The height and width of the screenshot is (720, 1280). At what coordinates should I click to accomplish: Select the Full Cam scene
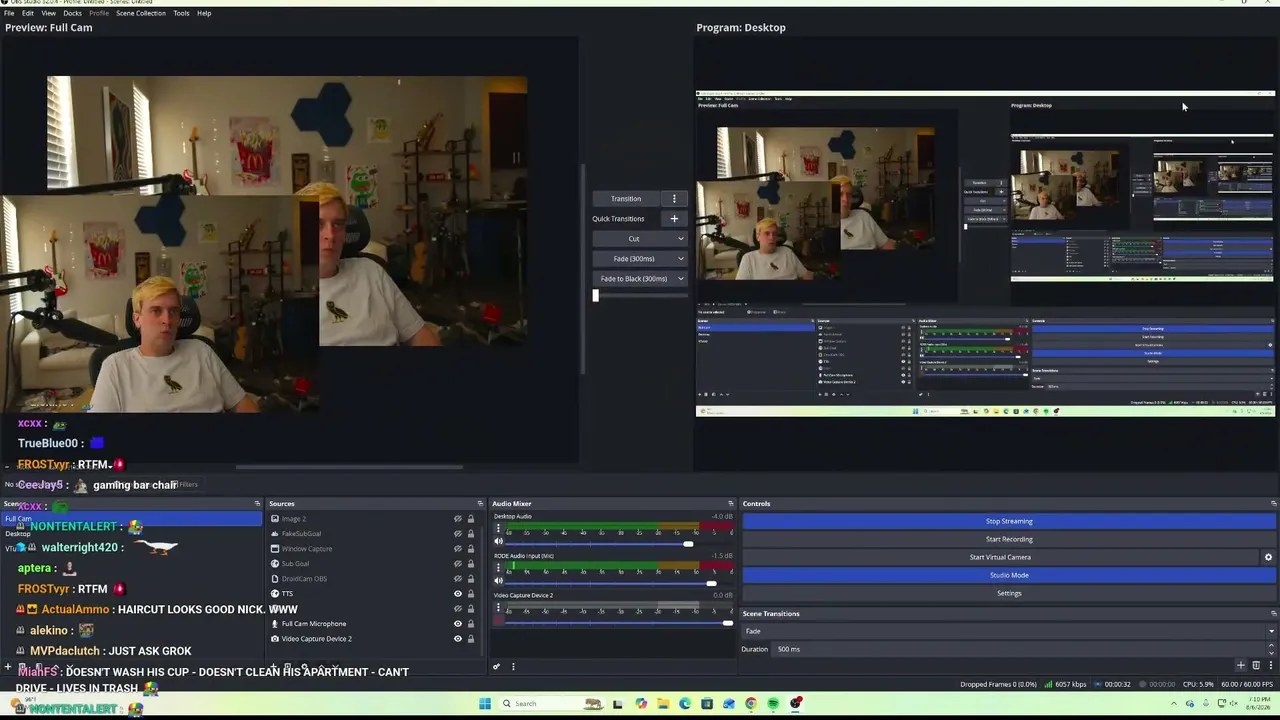[x=132, y=519]
